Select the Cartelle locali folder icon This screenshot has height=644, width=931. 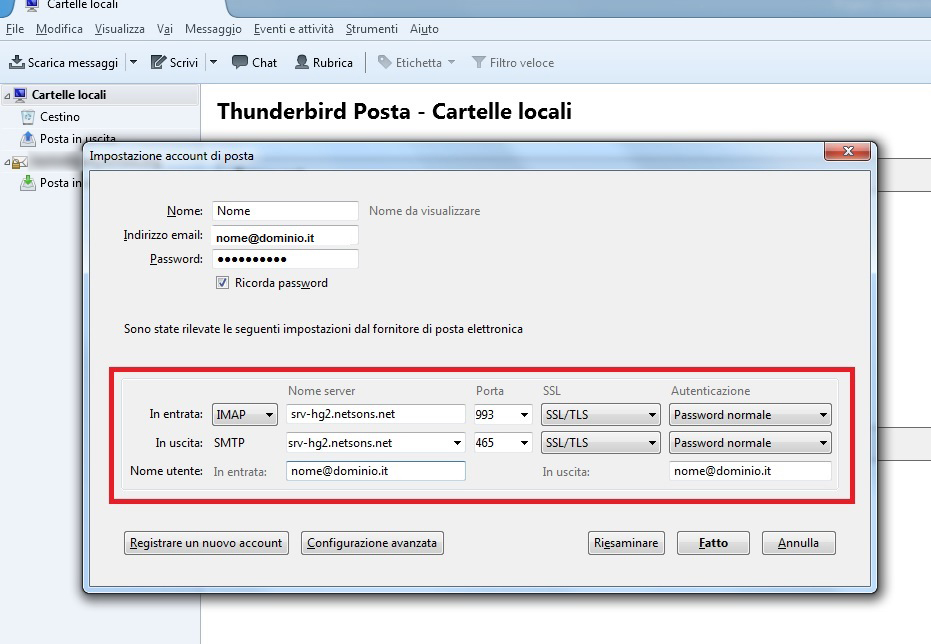coord(20,95)
